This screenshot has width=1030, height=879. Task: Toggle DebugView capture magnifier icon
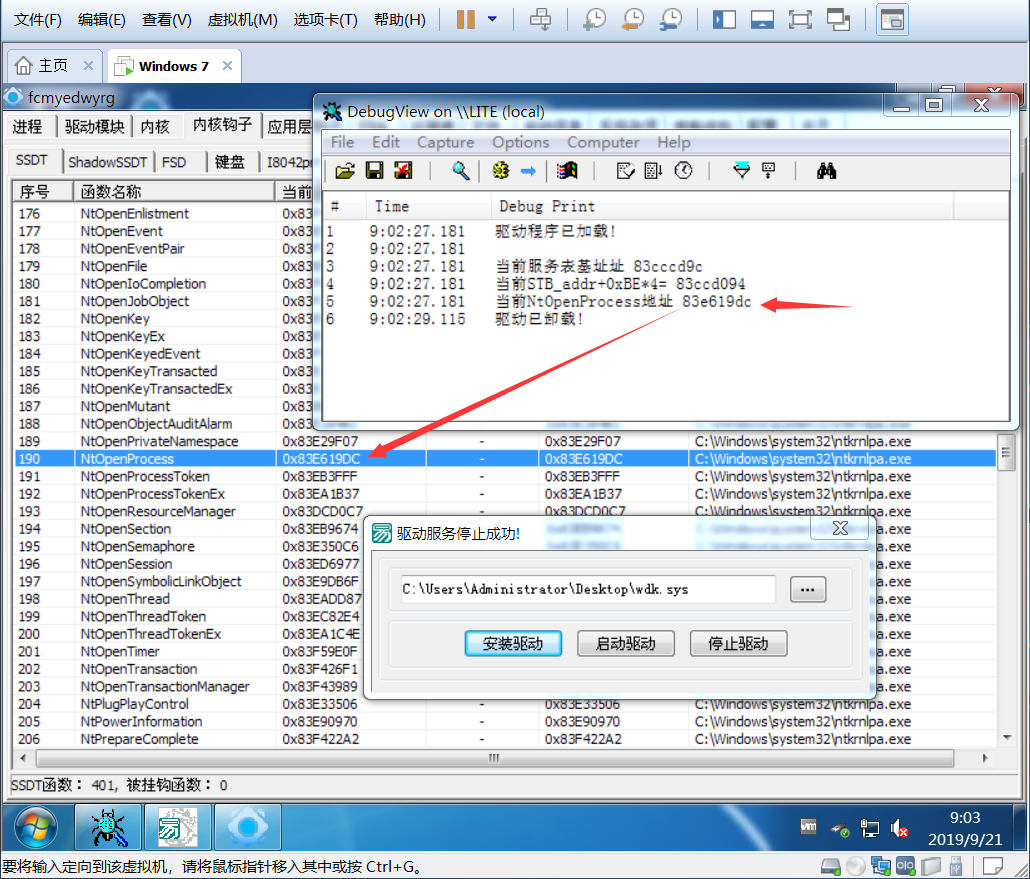tap(460, 171)
